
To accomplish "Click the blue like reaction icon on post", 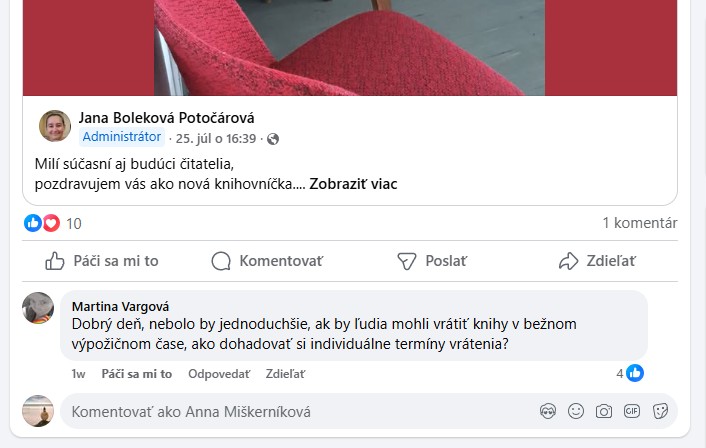I will [x=33, y=223].
